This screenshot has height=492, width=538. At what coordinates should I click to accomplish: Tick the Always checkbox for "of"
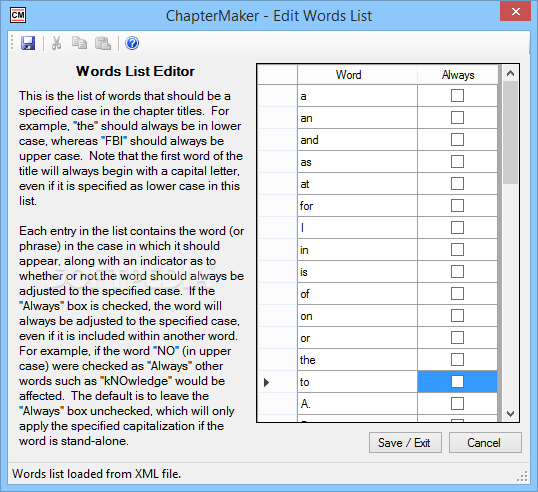[x=457, y=293]
